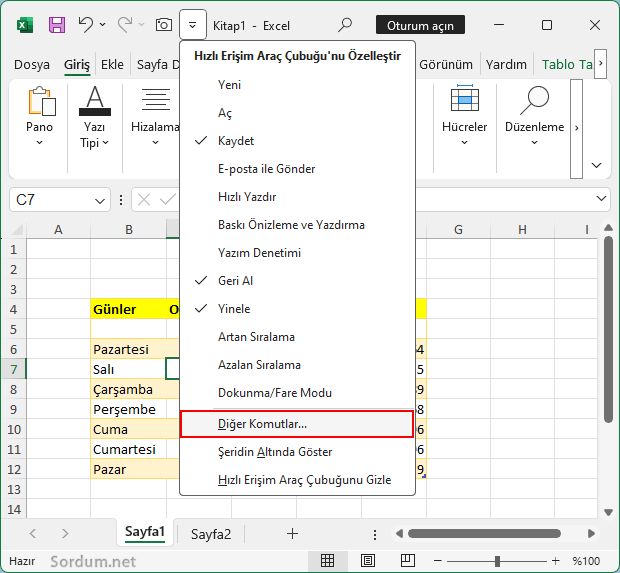Select the Yardım ribbon tab
Image resolution: width=620 pixels, height=573 pixels.
506,64
